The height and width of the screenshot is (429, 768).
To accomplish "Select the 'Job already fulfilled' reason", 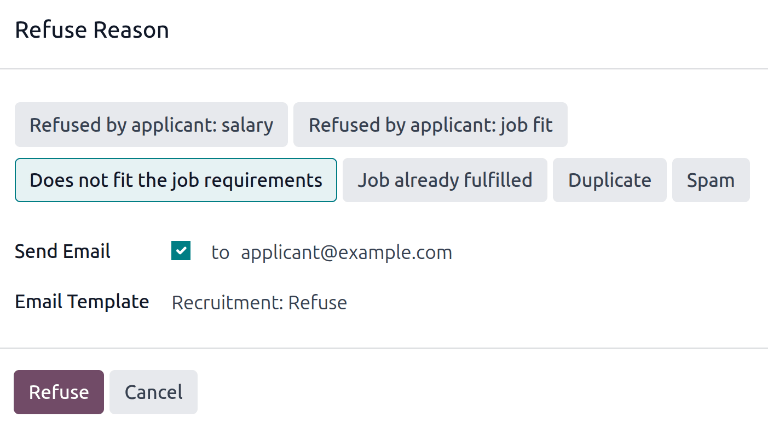I will click(x=445, y=180).
